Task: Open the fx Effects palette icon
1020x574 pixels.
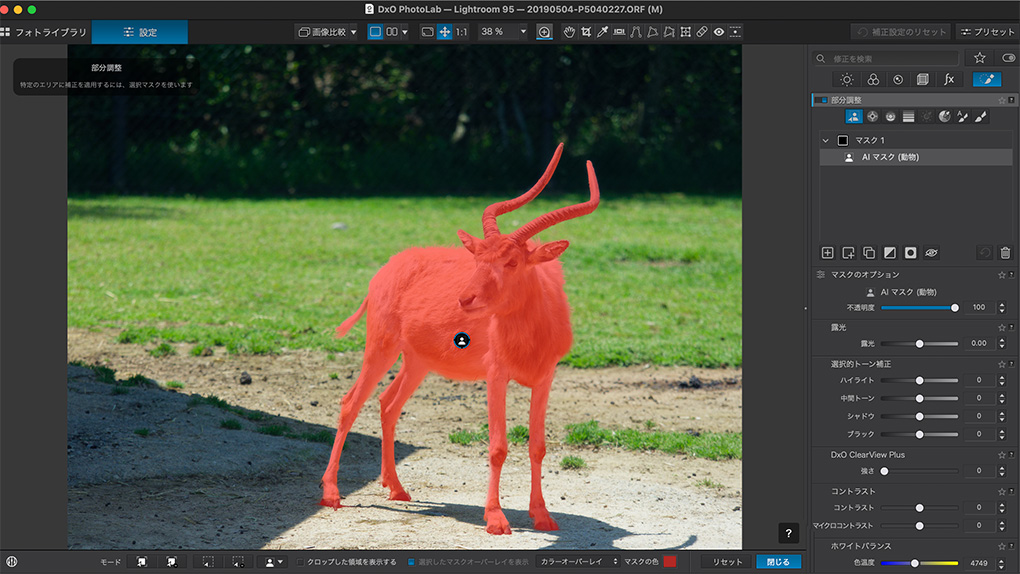Action: click(949, 79)
